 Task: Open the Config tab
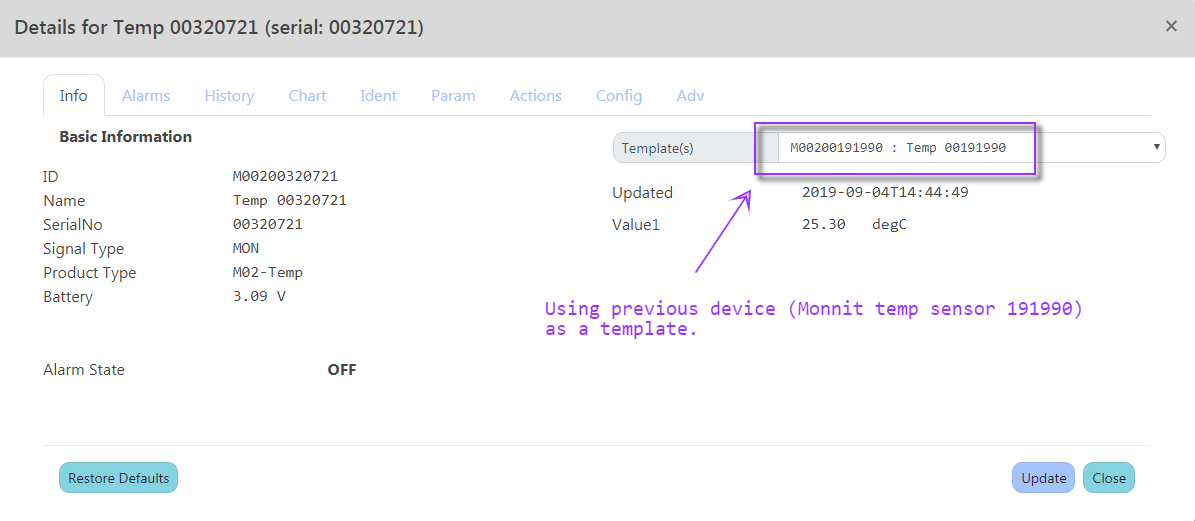click(618, 96)
